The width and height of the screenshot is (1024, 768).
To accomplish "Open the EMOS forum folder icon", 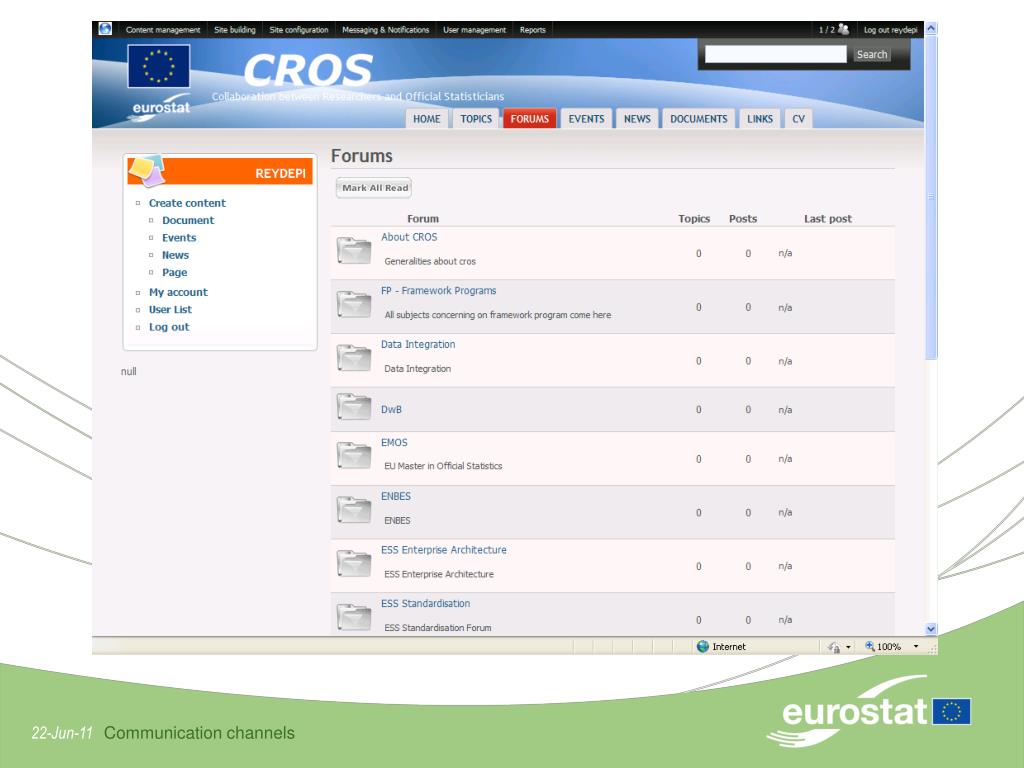I will coord(354,456).
